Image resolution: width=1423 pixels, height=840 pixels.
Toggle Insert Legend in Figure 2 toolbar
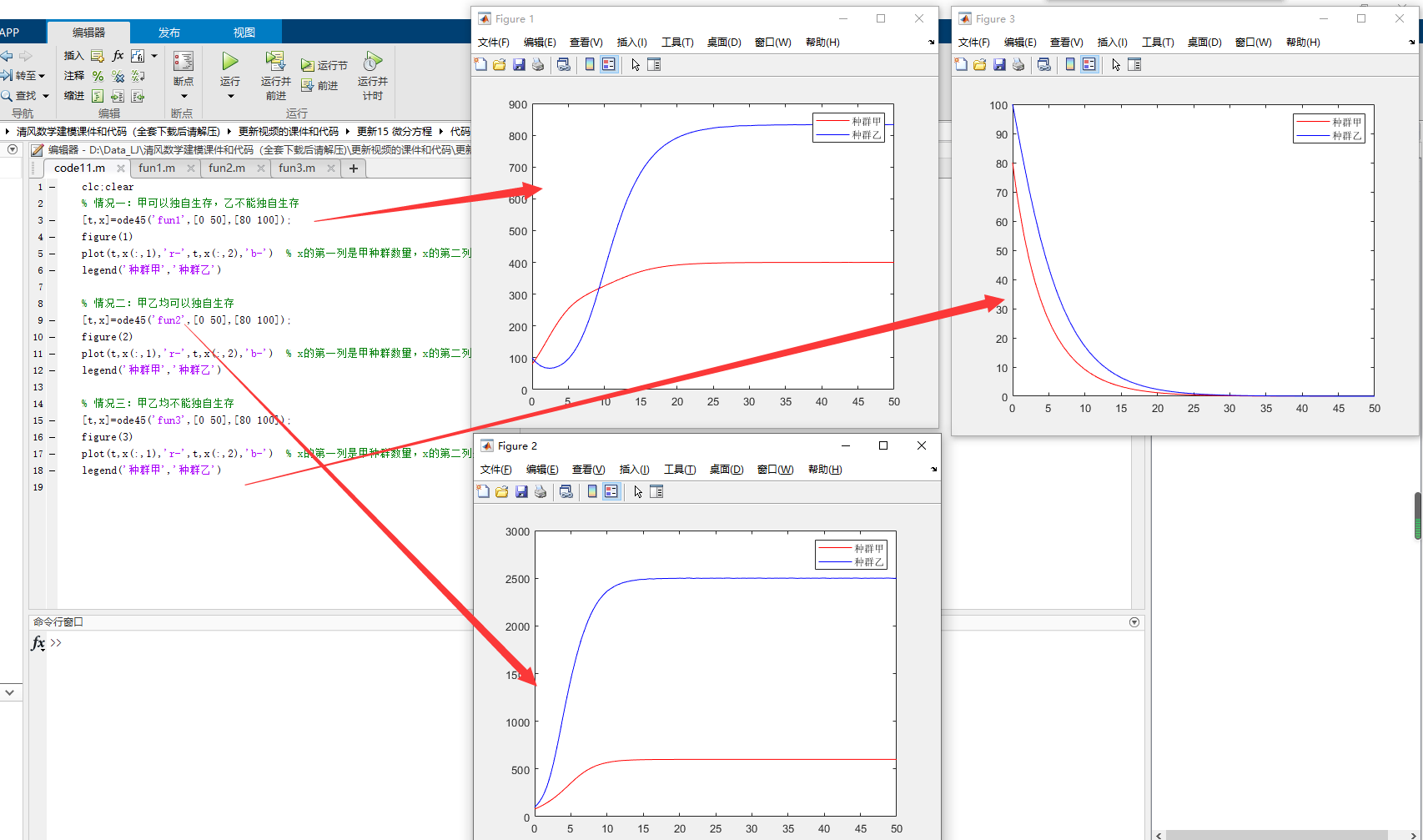coord(611,491)
